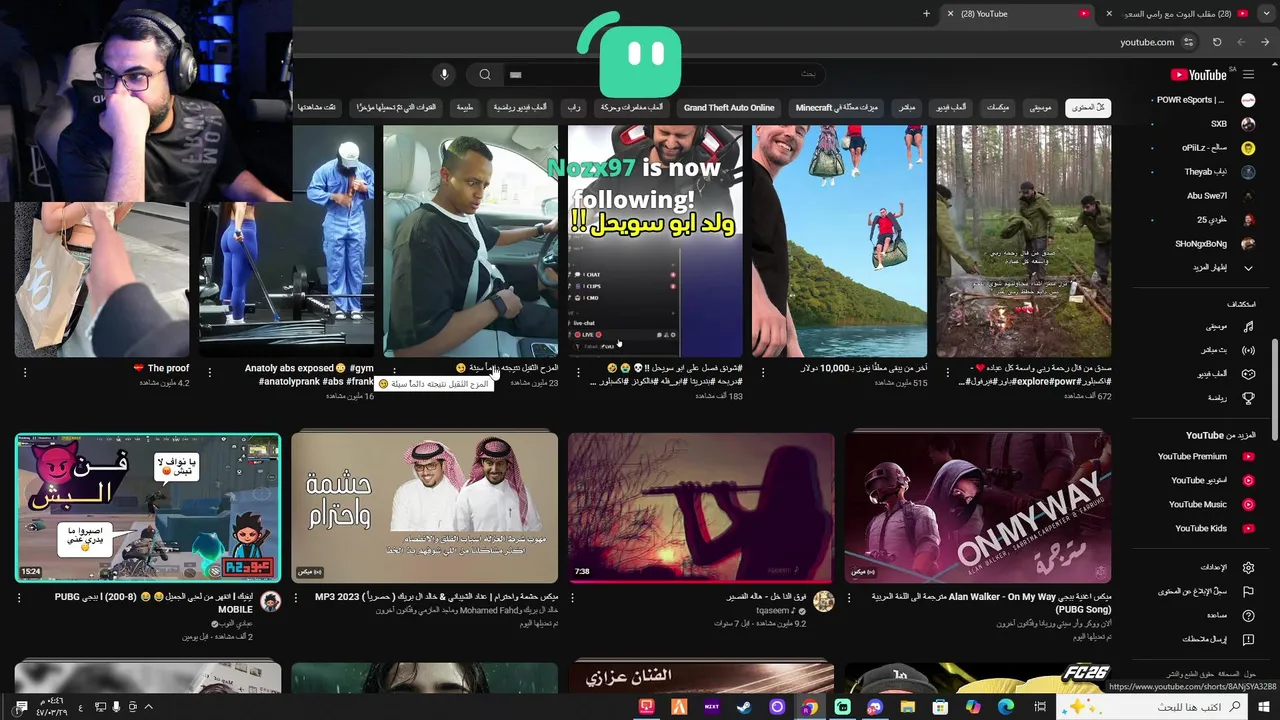Click the youtube.com address bar
The image size is (1280, 720).
pos(1147,42)
